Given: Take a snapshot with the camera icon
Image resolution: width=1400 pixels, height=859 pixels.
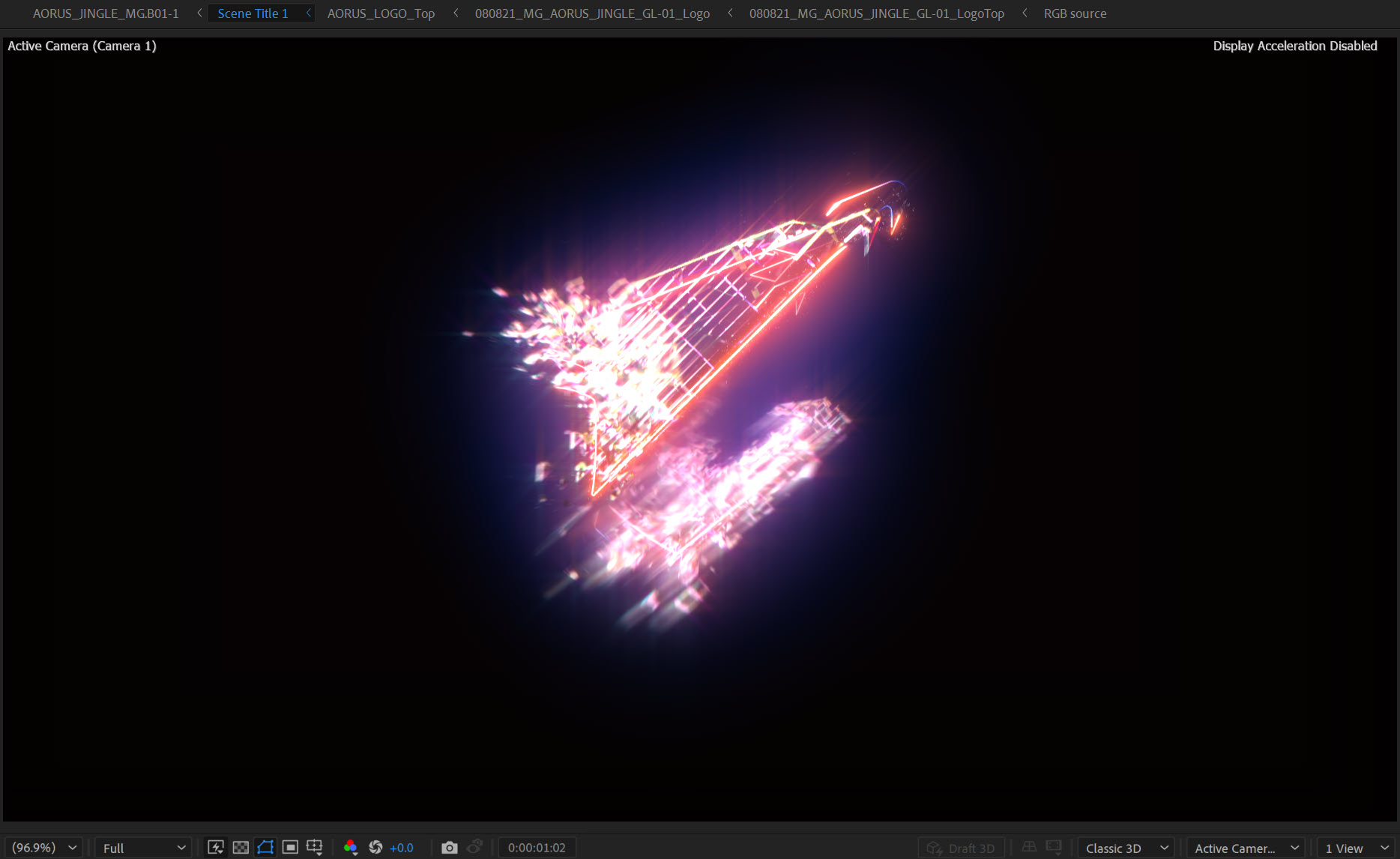Looking at the screenshot, I should click(449, 848).
